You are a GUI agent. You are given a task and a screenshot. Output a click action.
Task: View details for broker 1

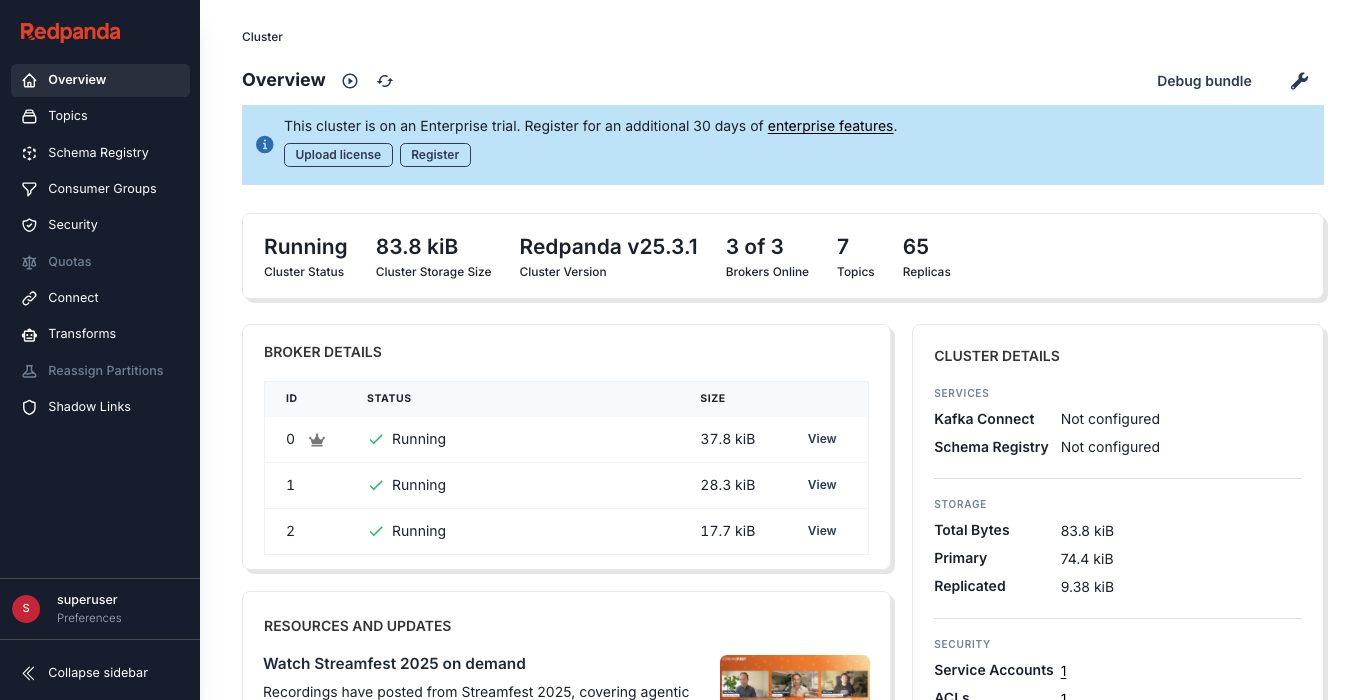[822, 485]
